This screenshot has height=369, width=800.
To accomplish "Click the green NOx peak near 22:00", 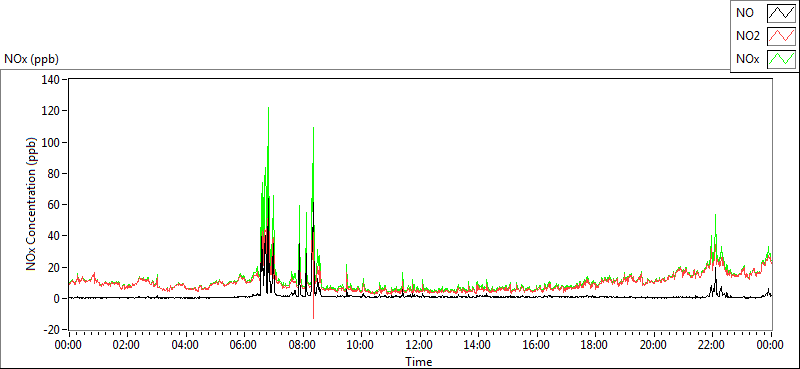I will click(715, 215).
